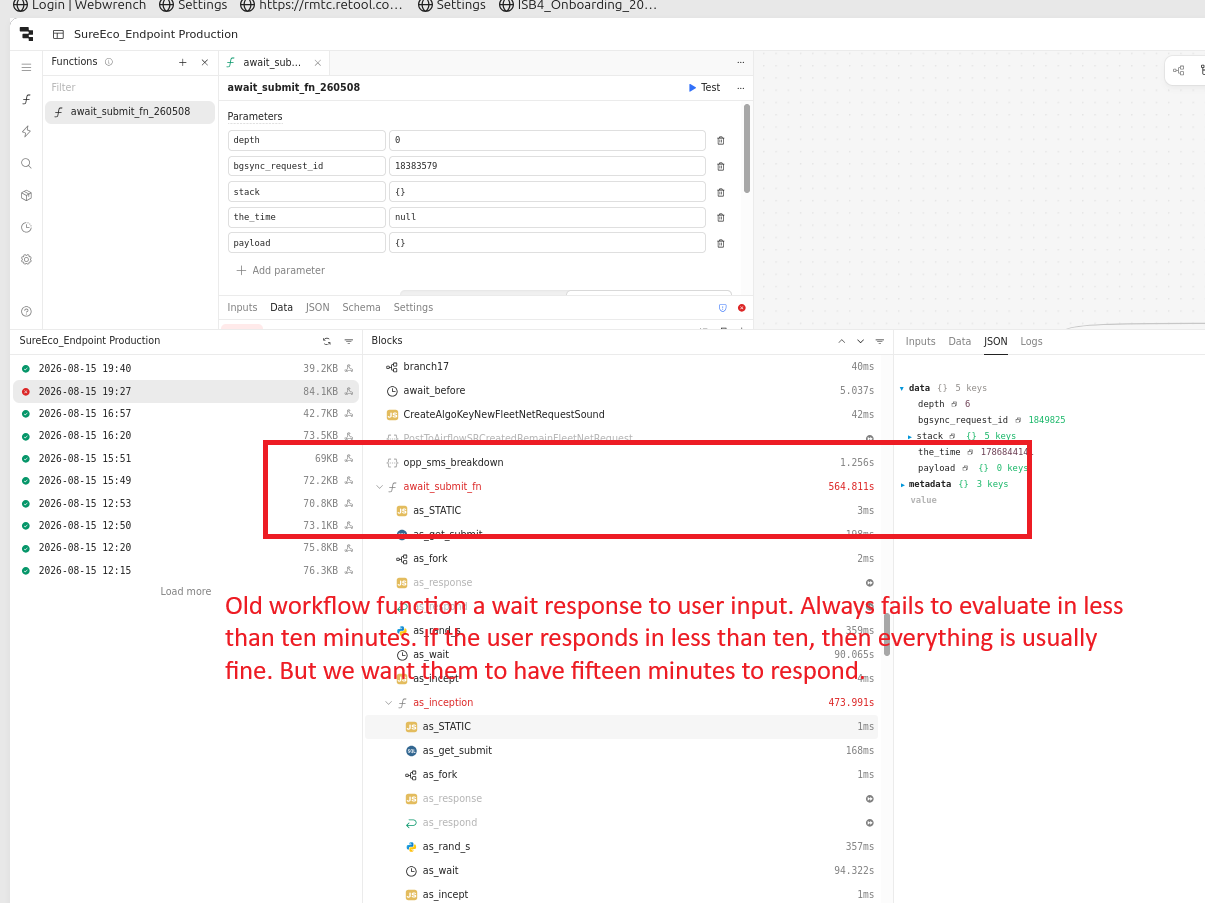Collapse the await_submit_fn block group

(379, 487)
